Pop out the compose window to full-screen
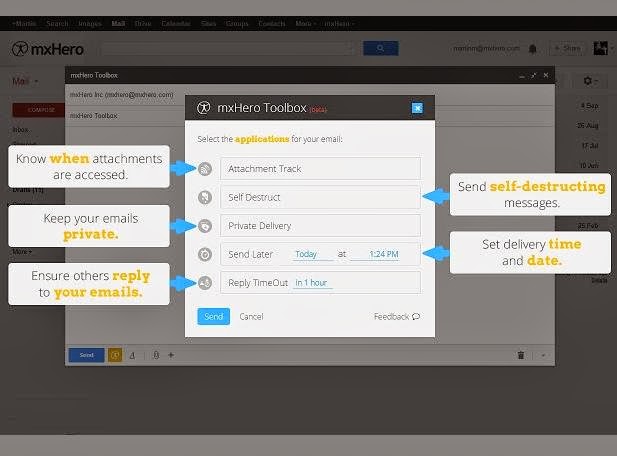 pyautogui.click(x=534, y=75)
